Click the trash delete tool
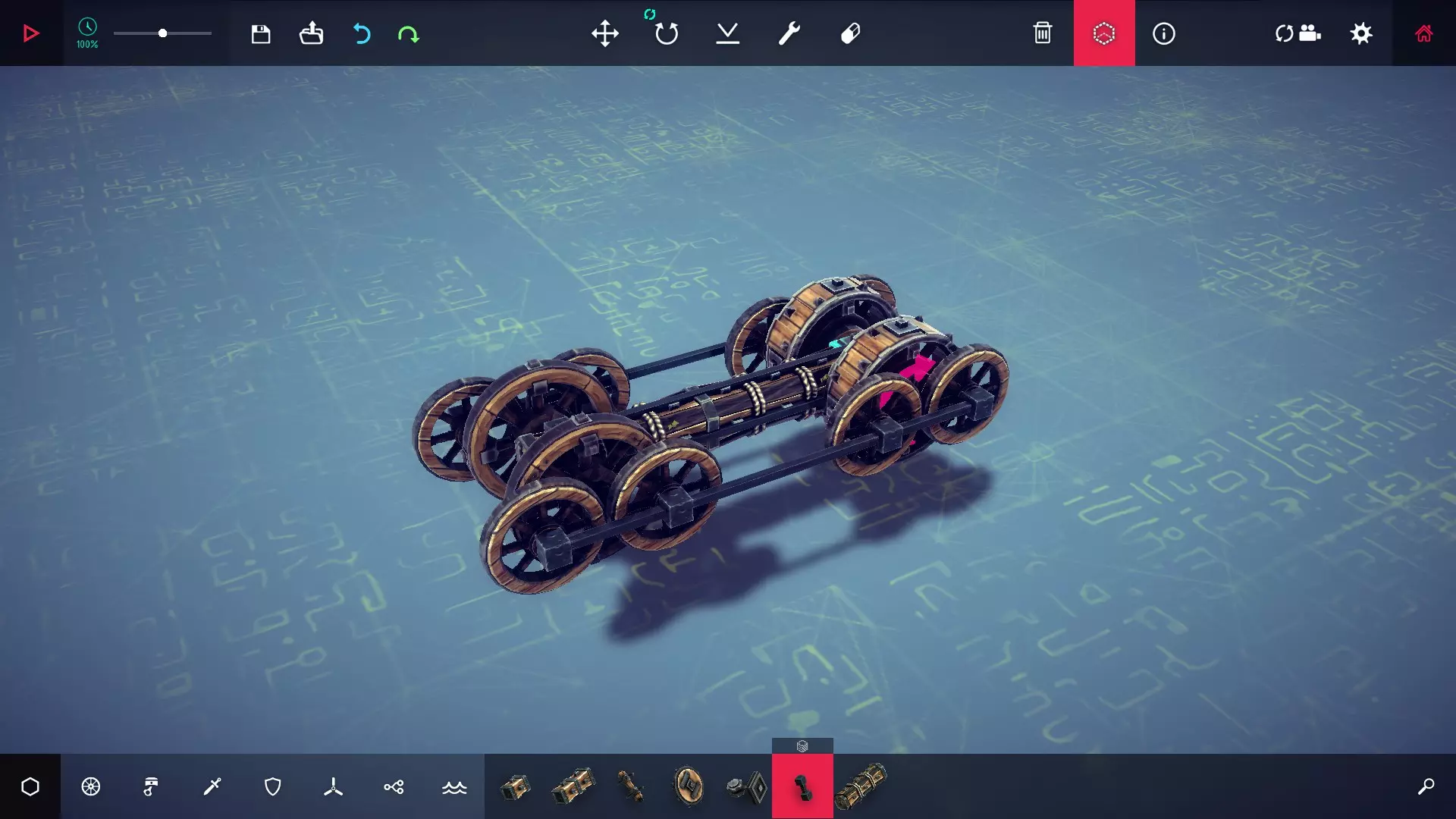This screenshot has width=1456, height=819. [1042, 33]
